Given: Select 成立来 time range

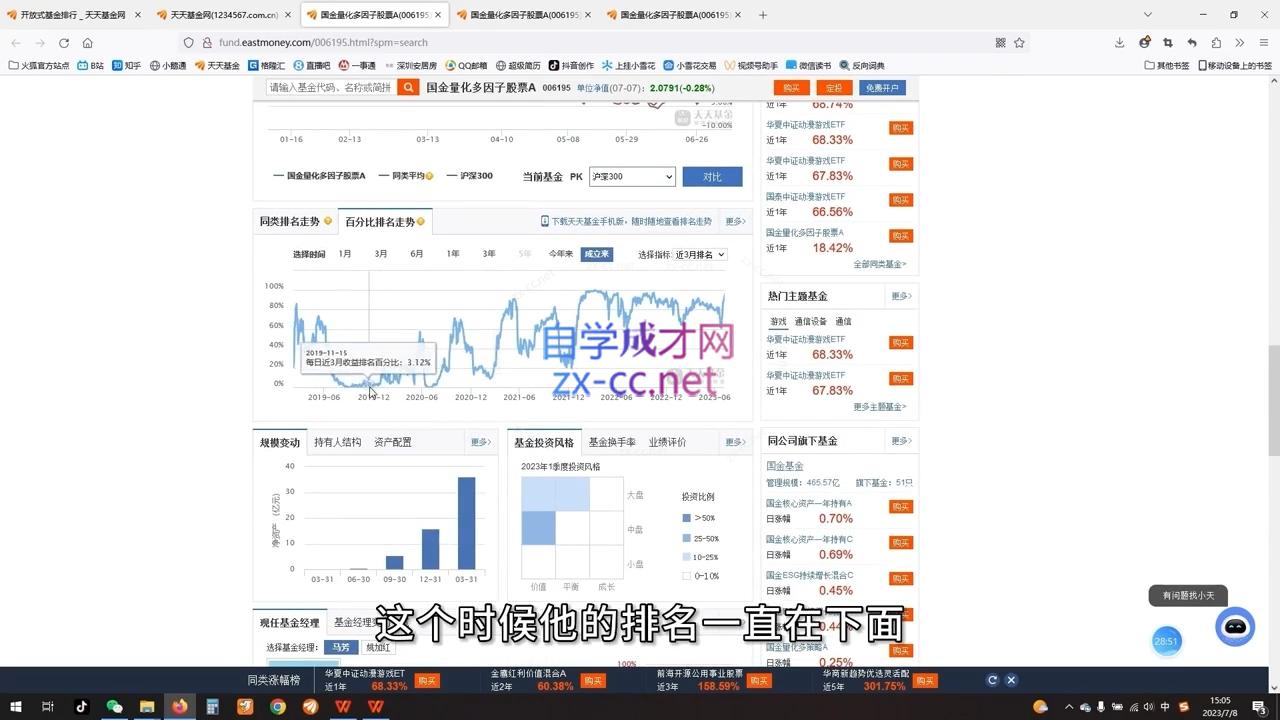Looking at the screenshot, I should coord(597,254).
